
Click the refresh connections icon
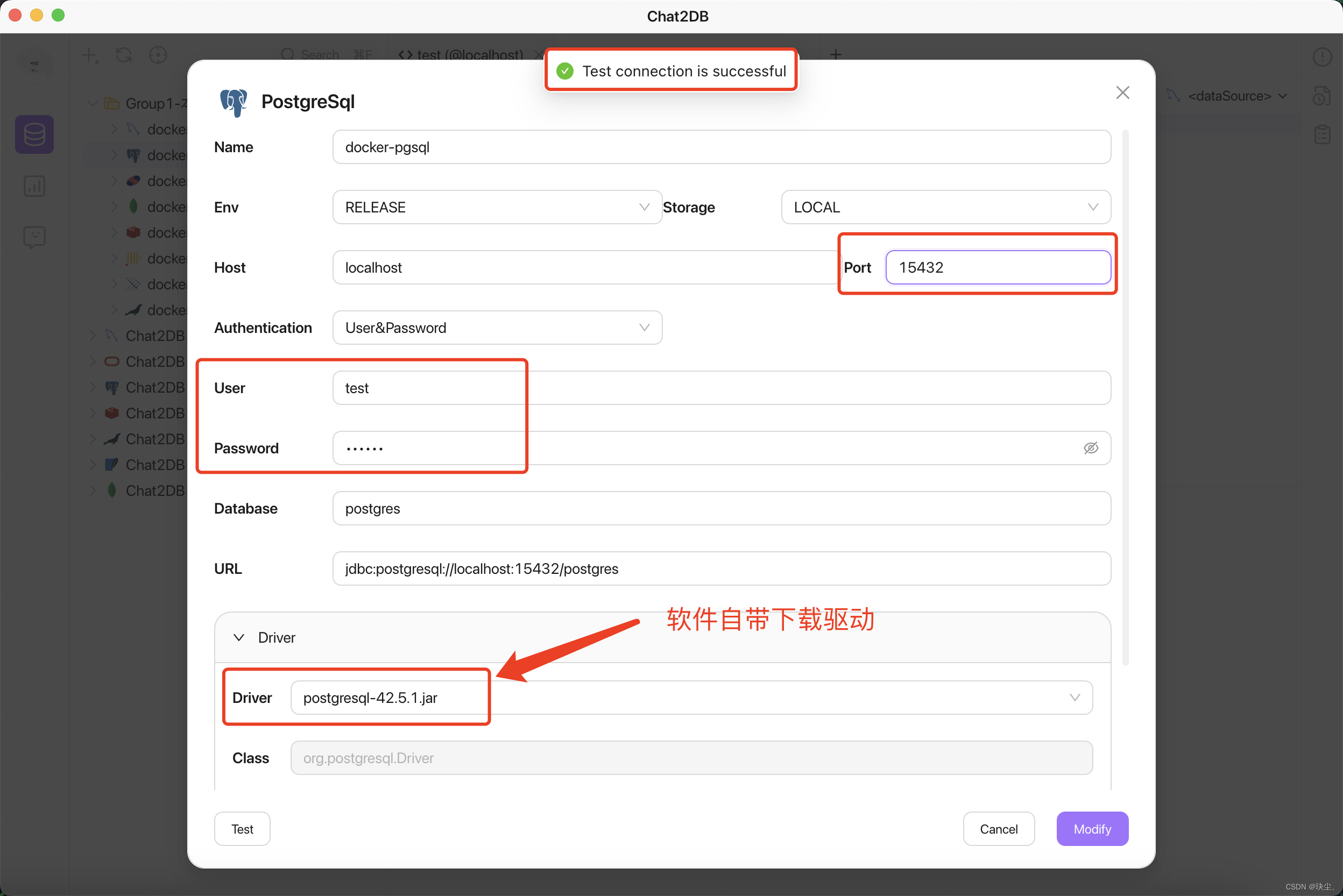pyautogui.click(x=124, y=55)
